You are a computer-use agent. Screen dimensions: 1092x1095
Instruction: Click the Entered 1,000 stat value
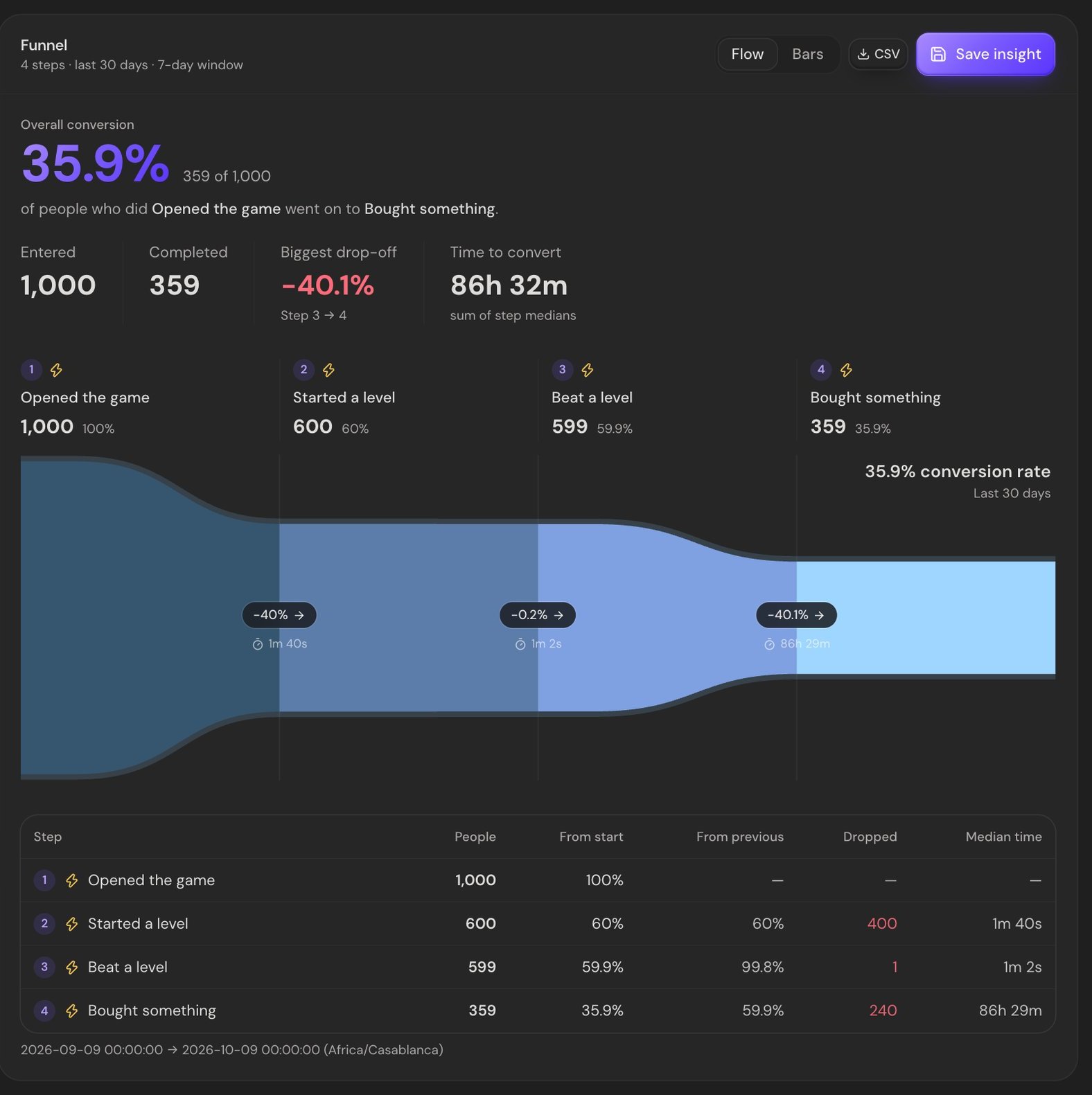[58, 285]
